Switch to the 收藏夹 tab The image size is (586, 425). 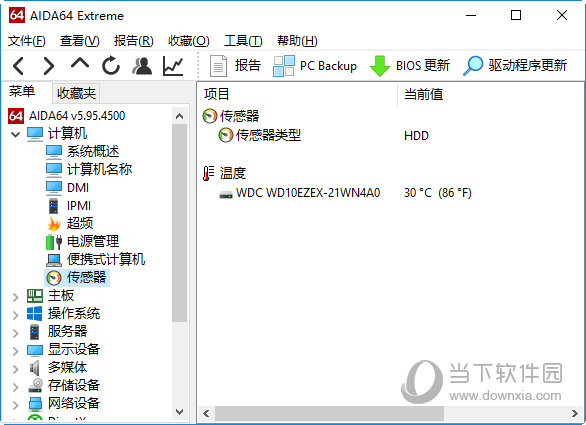(x=76, y=93)
